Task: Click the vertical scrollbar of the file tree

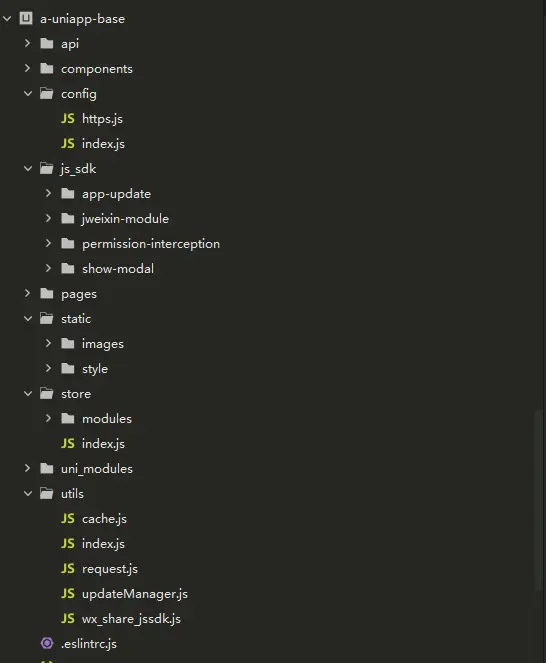Action: point(539,499)
